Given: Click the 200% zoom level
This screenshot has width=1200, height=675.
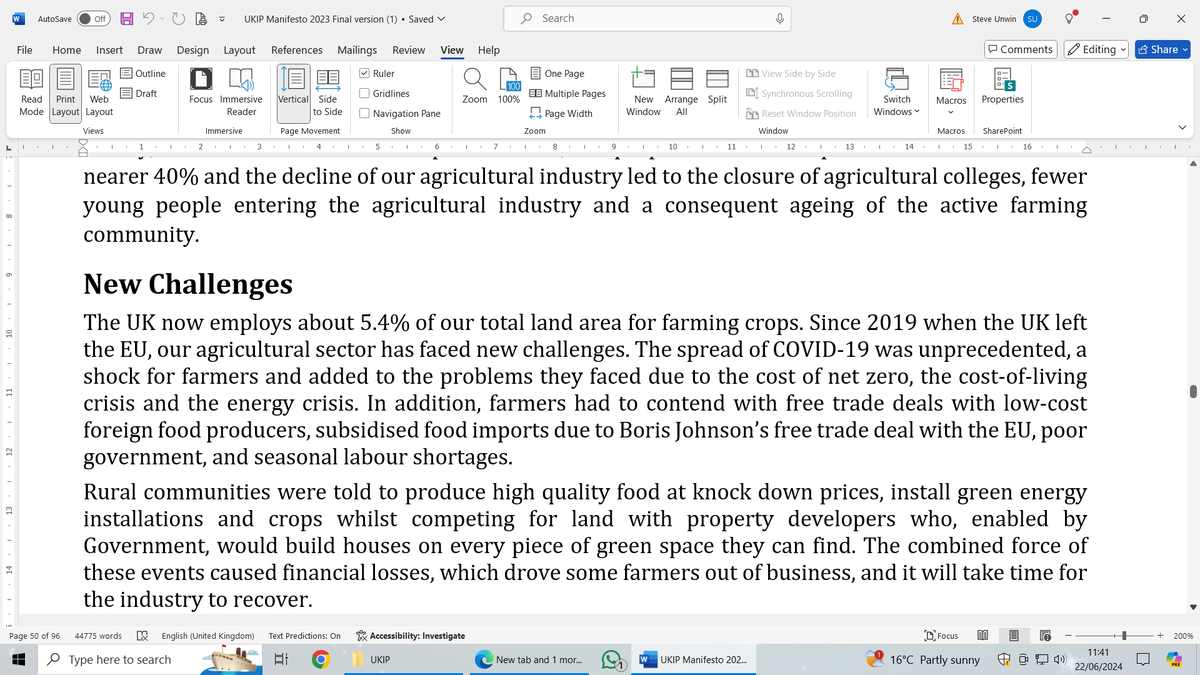Looking at the screenshot, I should 1183,635.
